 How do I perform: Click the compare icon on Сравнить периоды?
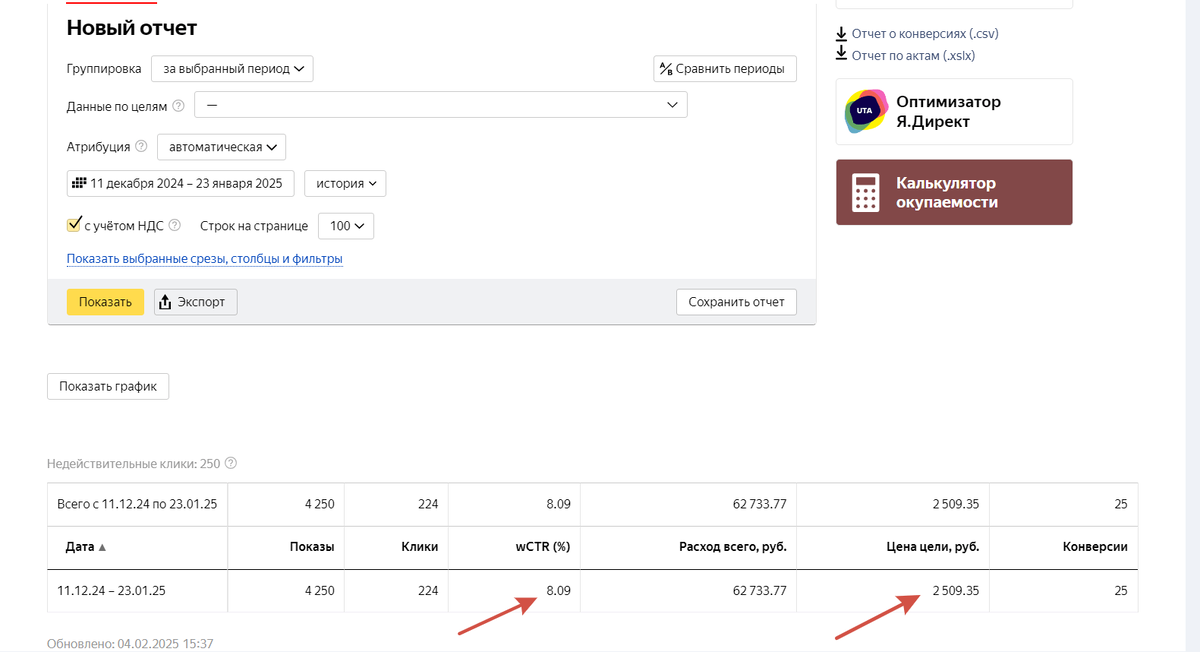click(x=666, y=68)
